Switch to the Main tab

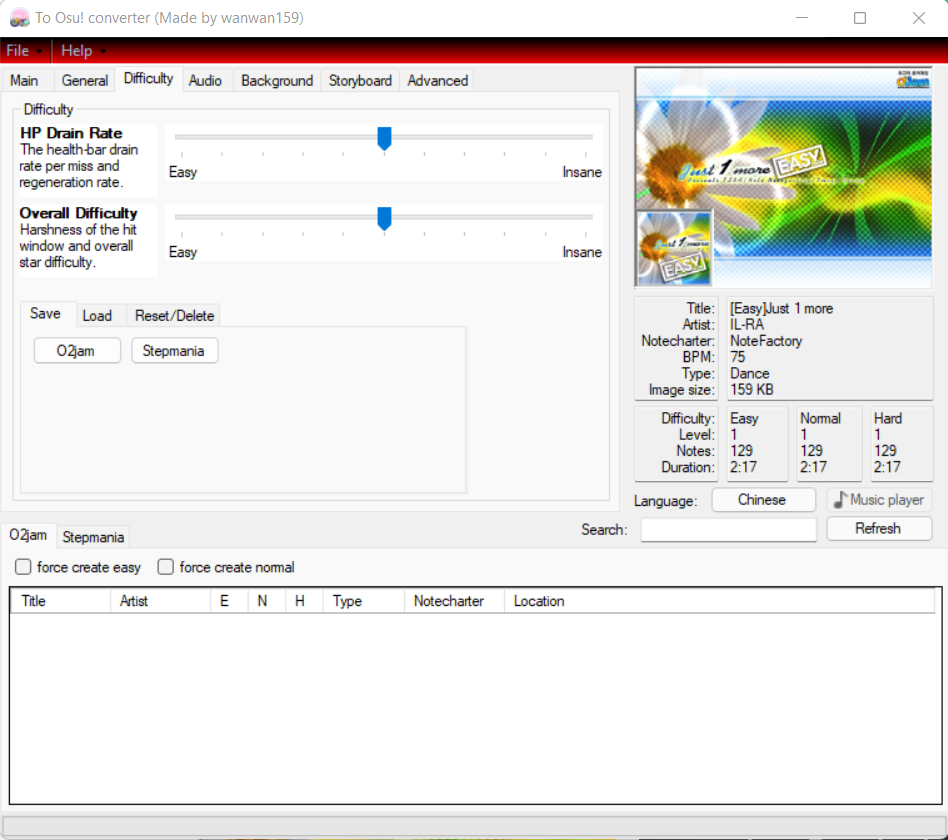24,80
